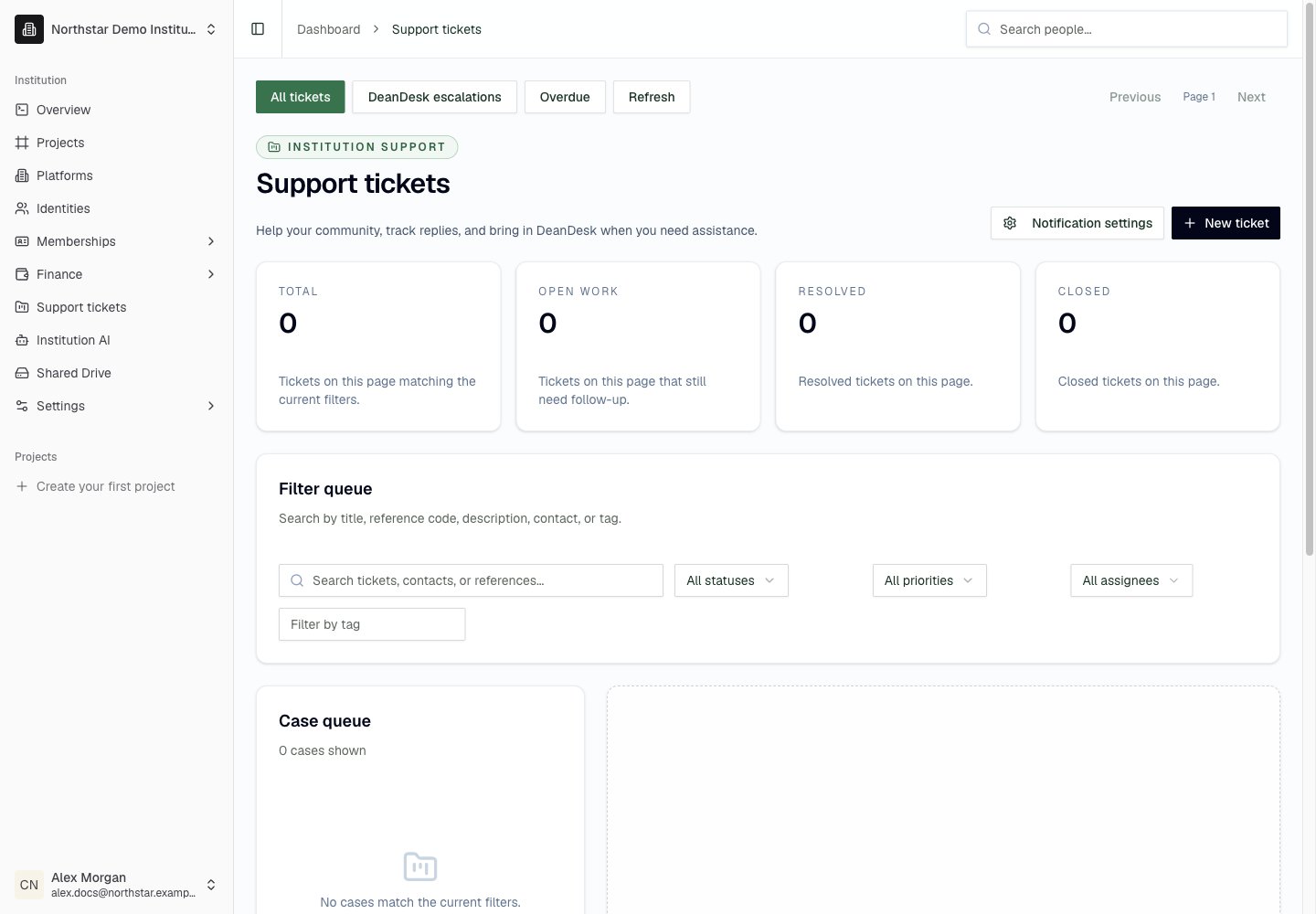Click the plus icon beside Create your first project
This screenshot has width=1316, height=914.
(x=22, y=486)
